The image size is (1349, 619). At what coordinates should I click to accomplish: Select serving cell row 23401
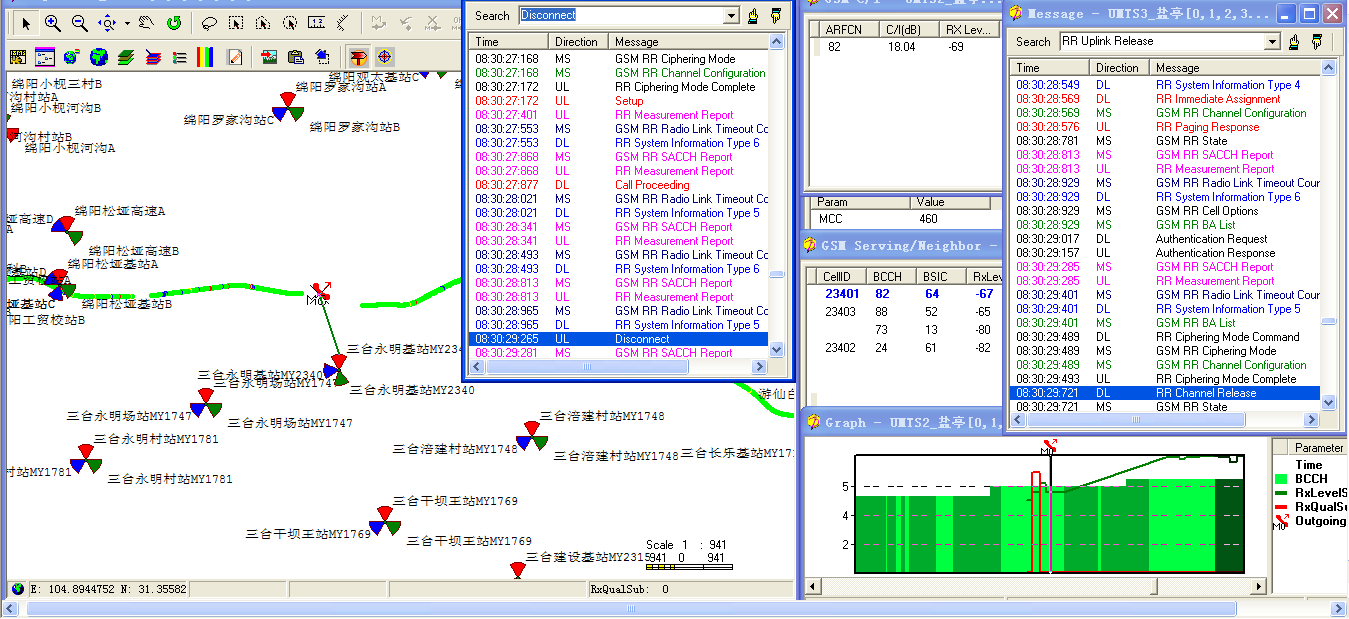[x=905, y=294]
